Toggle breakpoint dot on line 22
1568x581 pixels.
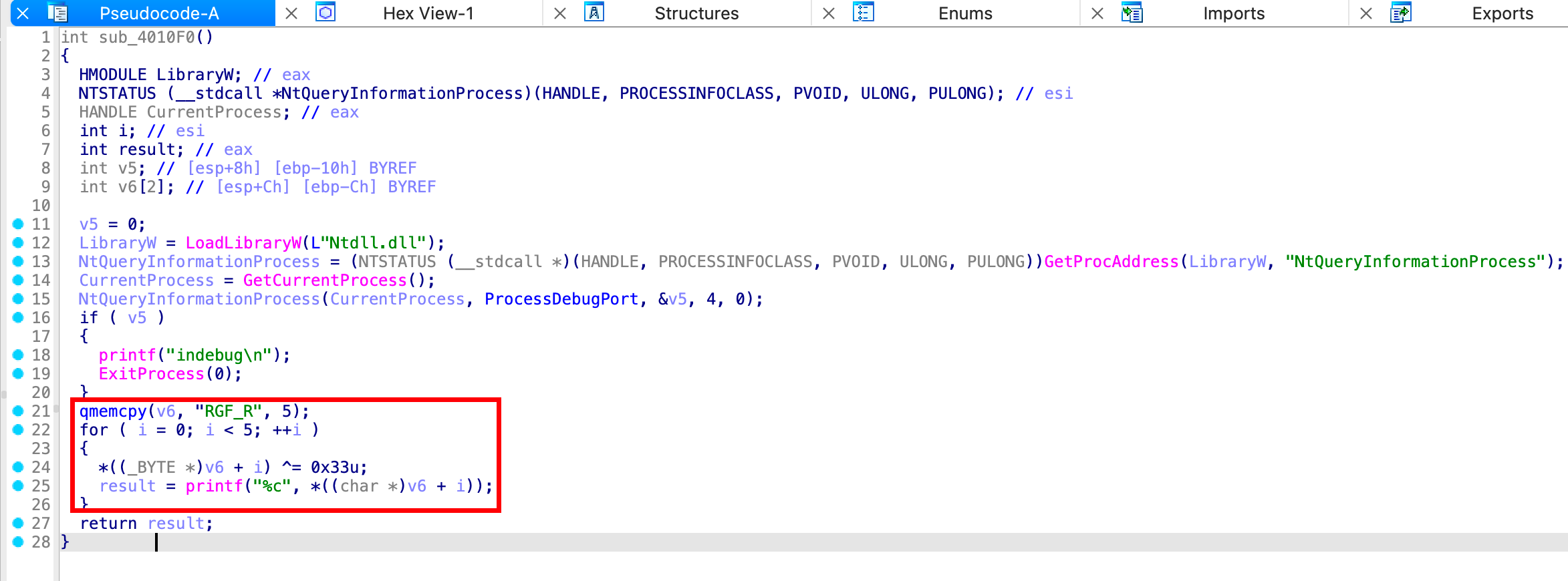(18, 430)
